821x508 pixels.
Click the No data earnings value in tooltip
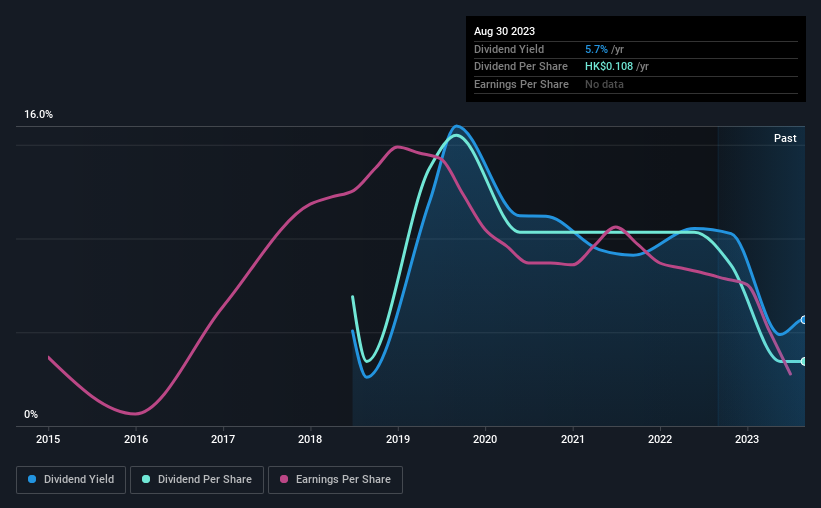(x=606, y=84)
